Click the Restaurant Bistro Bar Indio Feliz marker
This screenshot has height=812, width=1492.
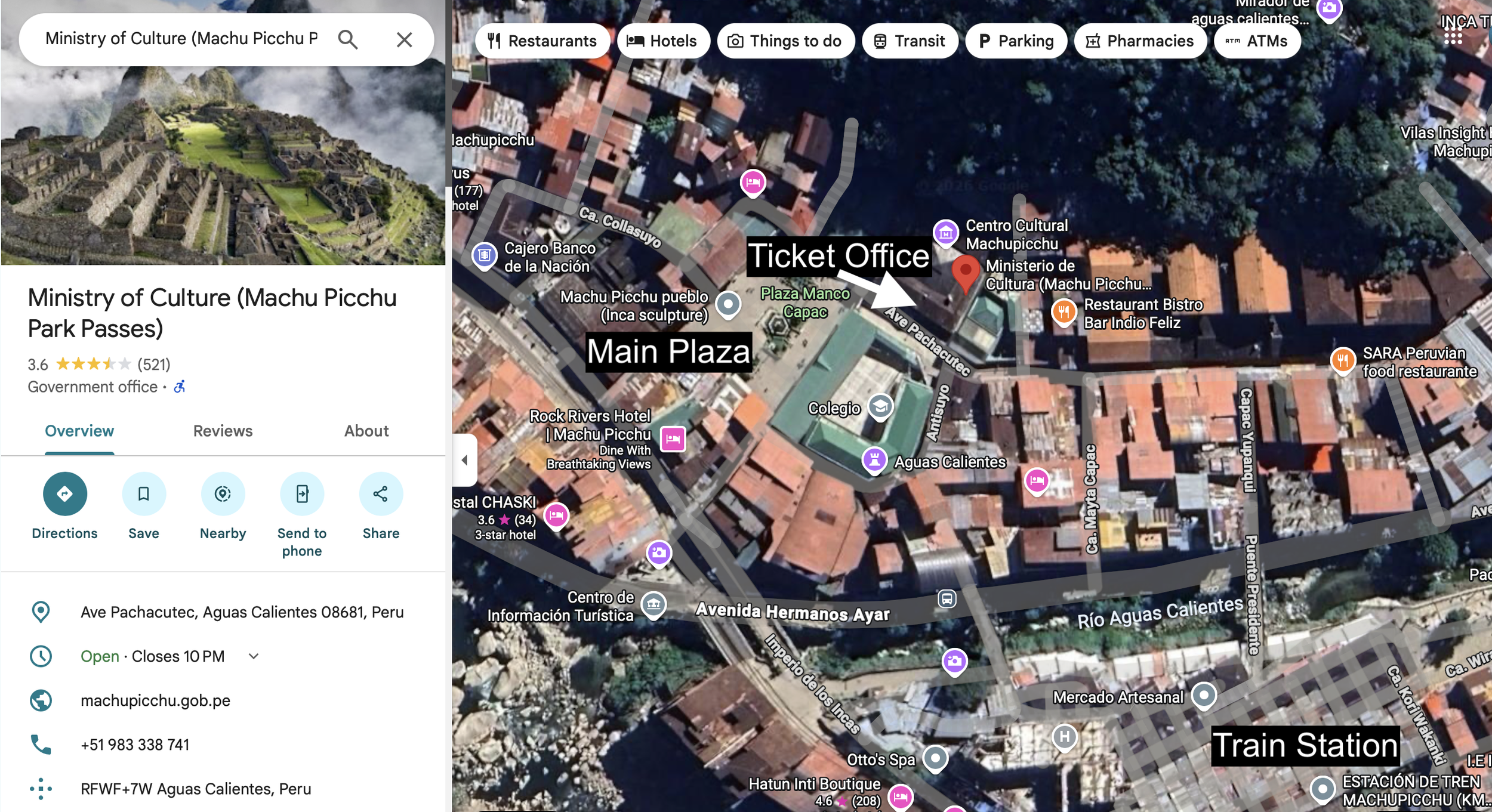(1063, 312)
